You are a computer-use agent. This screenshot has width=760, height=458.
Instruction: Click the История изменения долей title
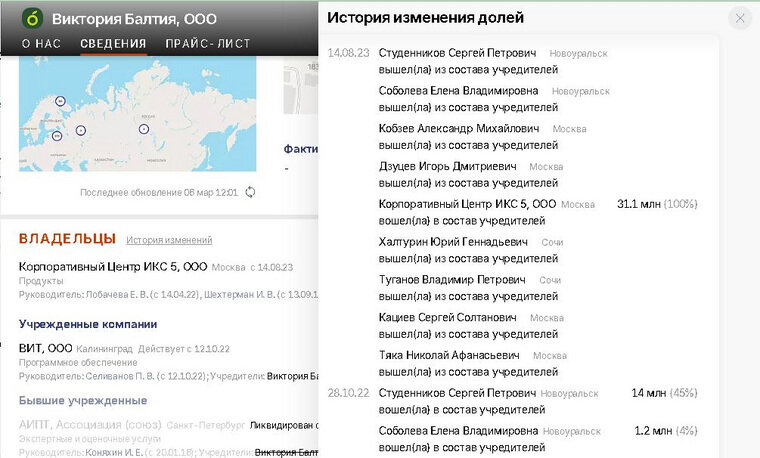coord(426,17)
